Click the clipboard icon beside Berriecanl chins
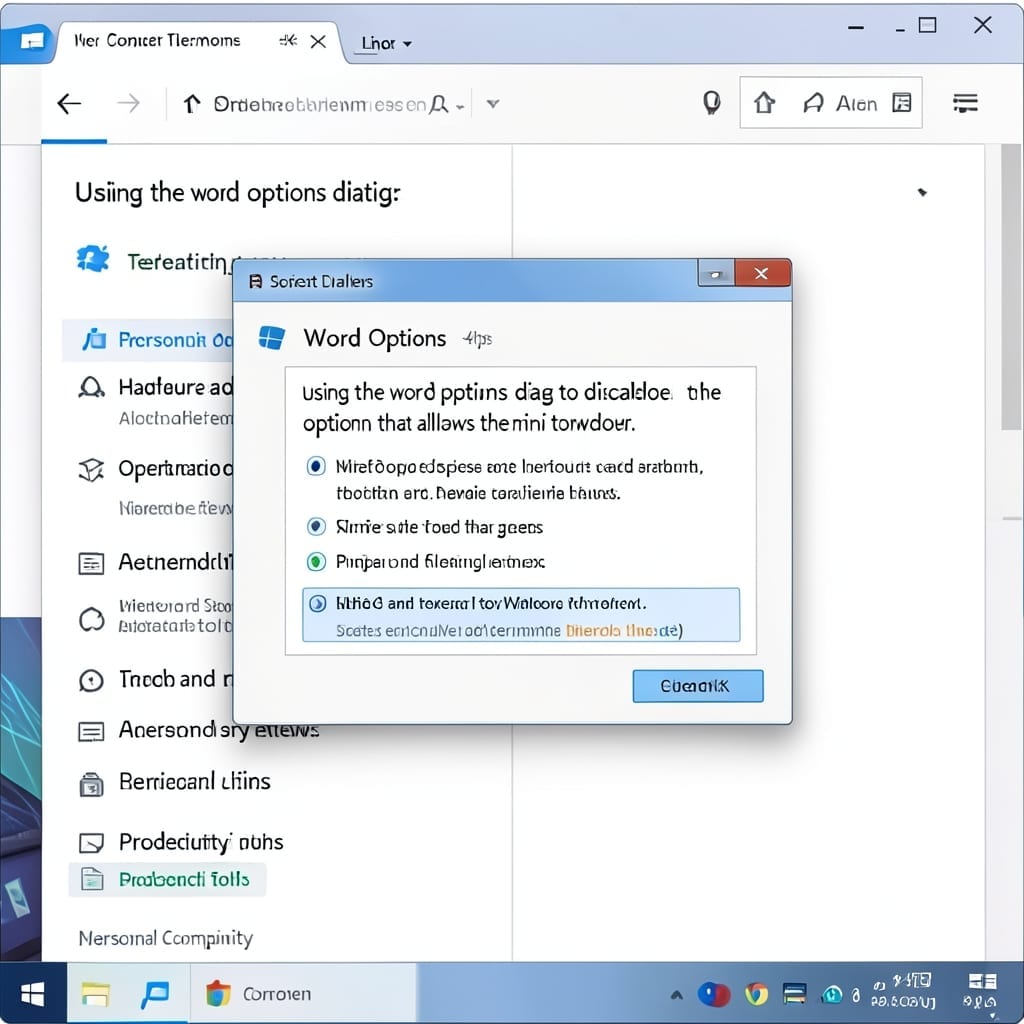The image size is (1024, 1024). point(91,784)
